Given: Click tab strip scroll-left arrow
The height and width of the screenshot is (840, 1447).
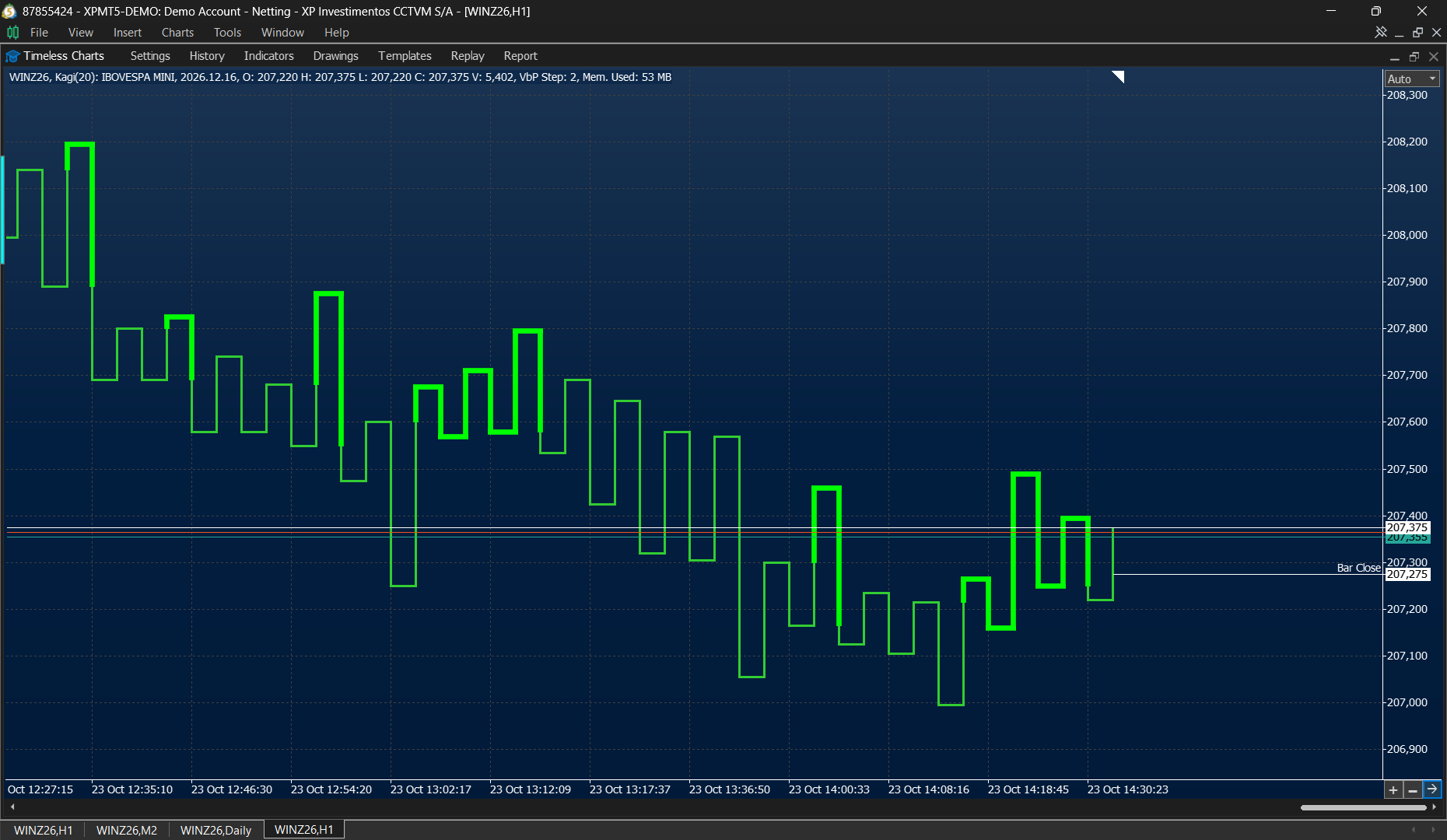Looking at the screenshot, I should point(1414,830).
